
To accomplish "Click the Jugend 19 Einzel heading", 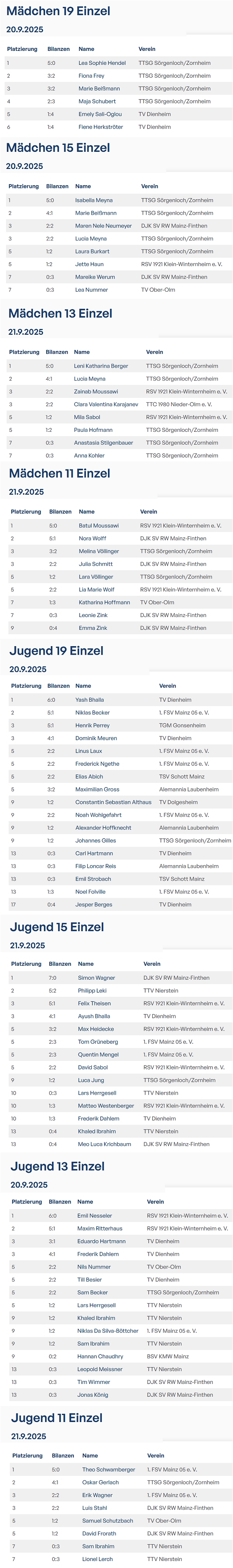I will pos(57,651).
